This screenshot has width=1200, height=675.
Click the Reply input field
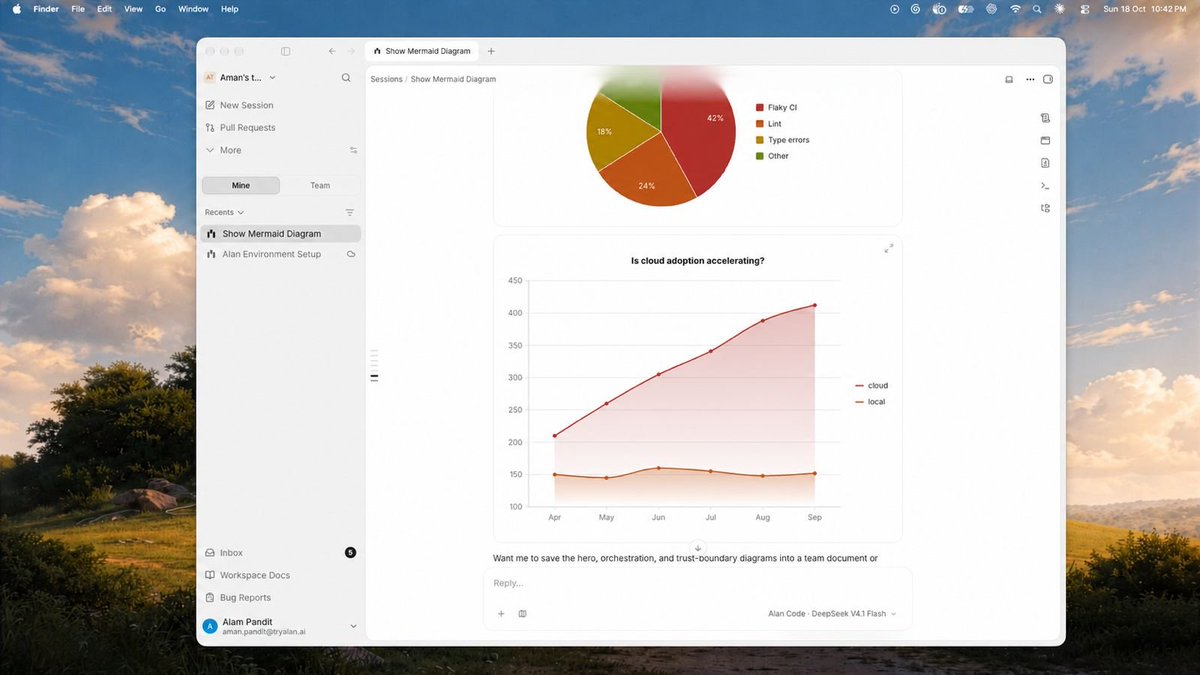[698, 584]
